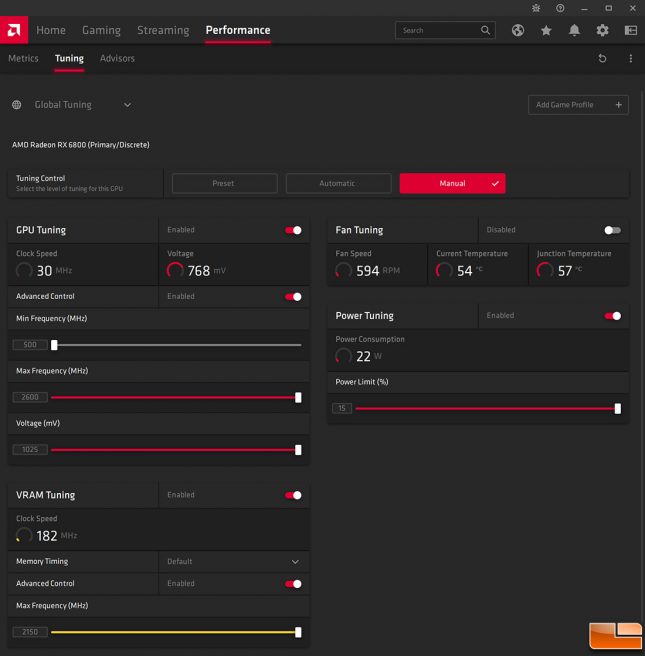This screenshot has height=656, width=645.
Task: Toggle the GPU Tuning switch
Action: 293,230
